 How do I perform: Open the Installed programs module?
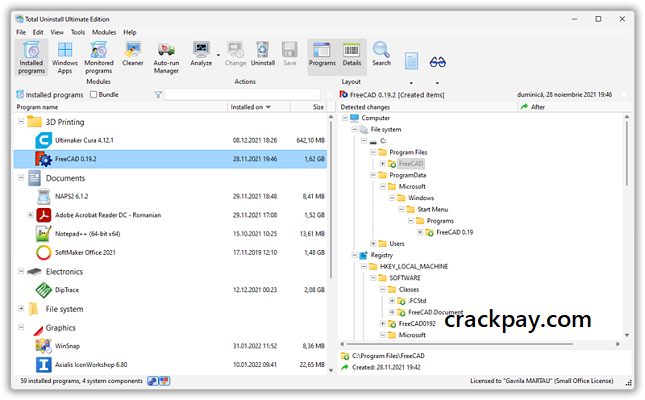coord(32,58)
